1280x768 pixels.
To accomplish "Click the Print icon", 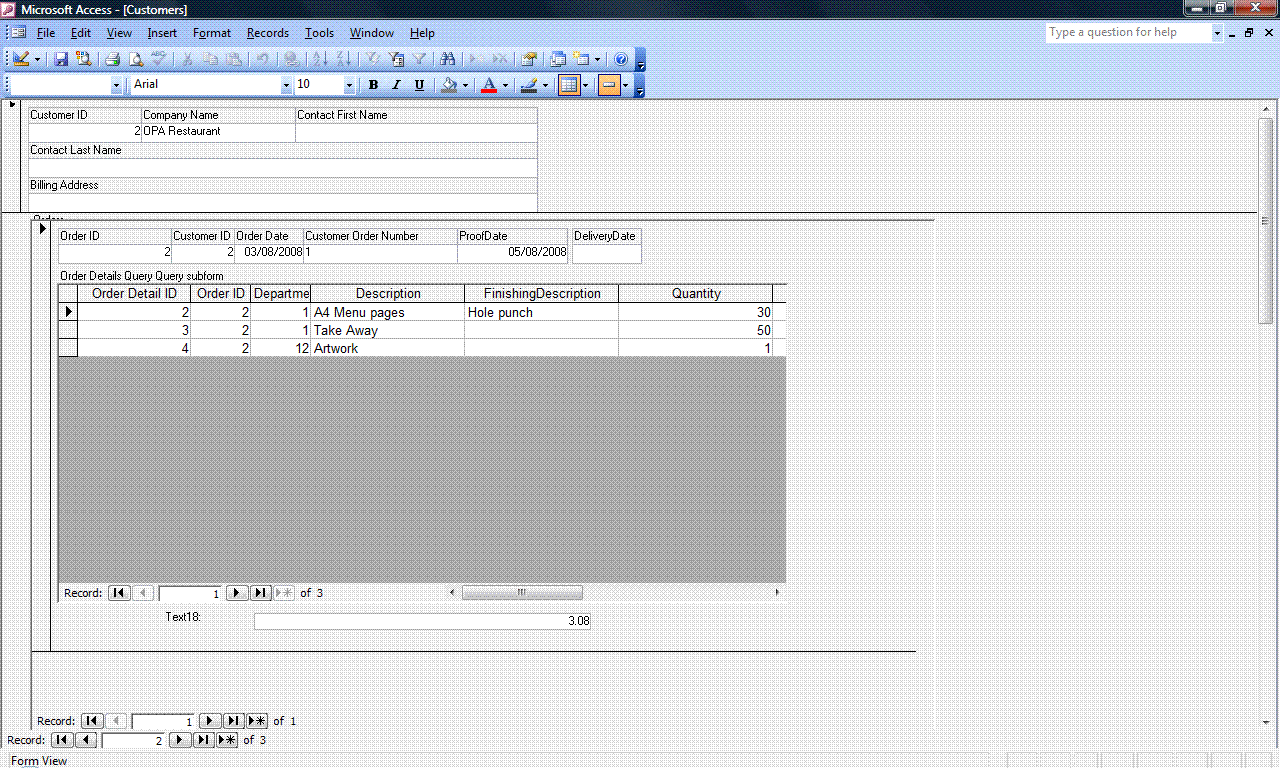I will click(x=113, y=59).
